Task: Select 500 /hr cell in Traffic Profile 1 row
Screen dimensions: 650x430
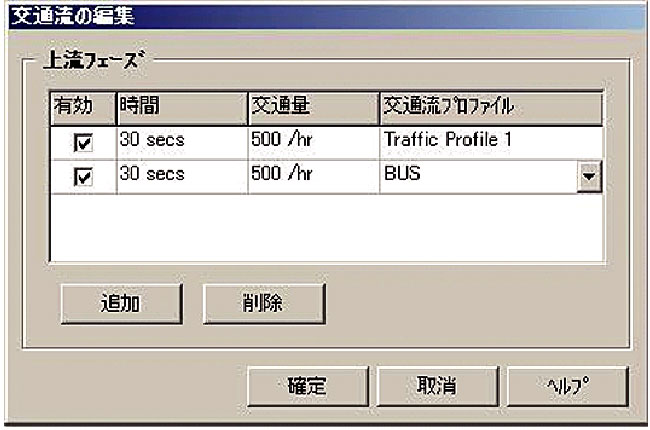Action: (x=314, y=142)
